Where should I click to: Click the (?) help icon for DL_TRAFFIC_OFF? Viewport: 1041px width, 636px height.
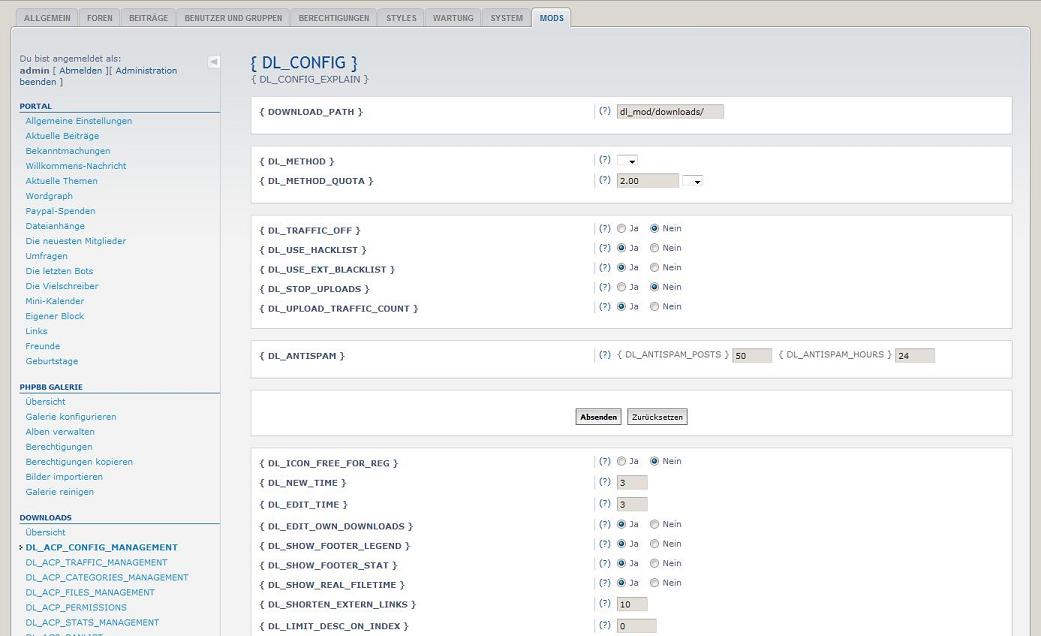click(x=604, y=229)
